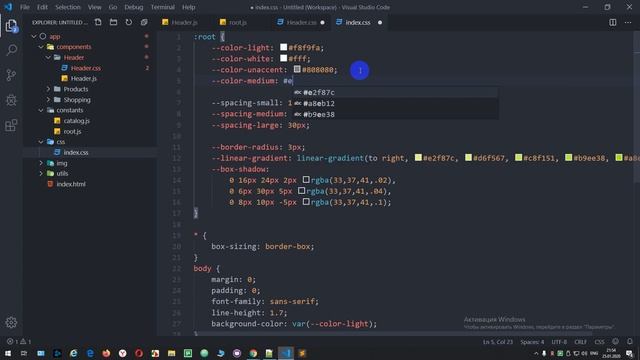The height and width of the screenshot is (360, 640).
Task: Open the Search view in activity bar
Action: 11,50
